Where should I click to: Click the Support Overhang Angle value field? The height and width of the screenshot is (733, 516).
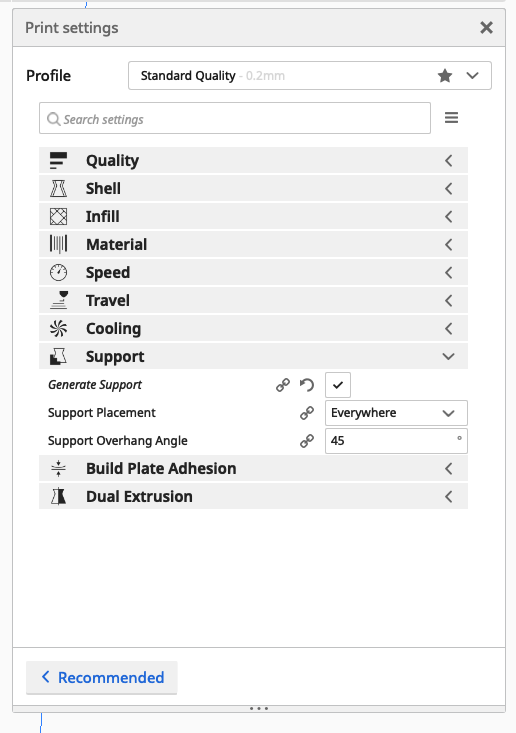pos(396,441)
